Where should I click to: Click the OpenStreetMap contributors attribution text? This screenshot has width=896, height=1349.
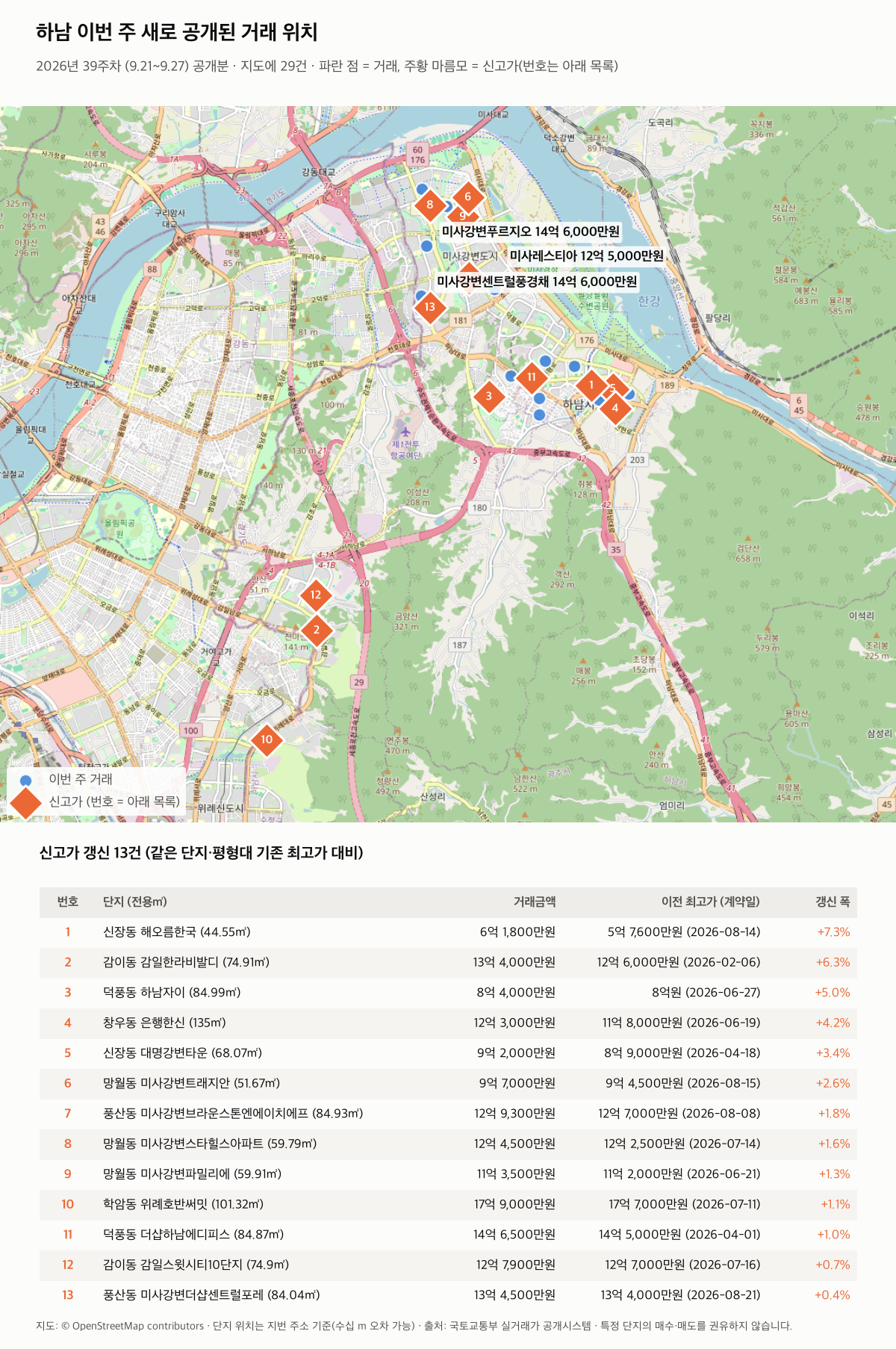pos(132,1326)
